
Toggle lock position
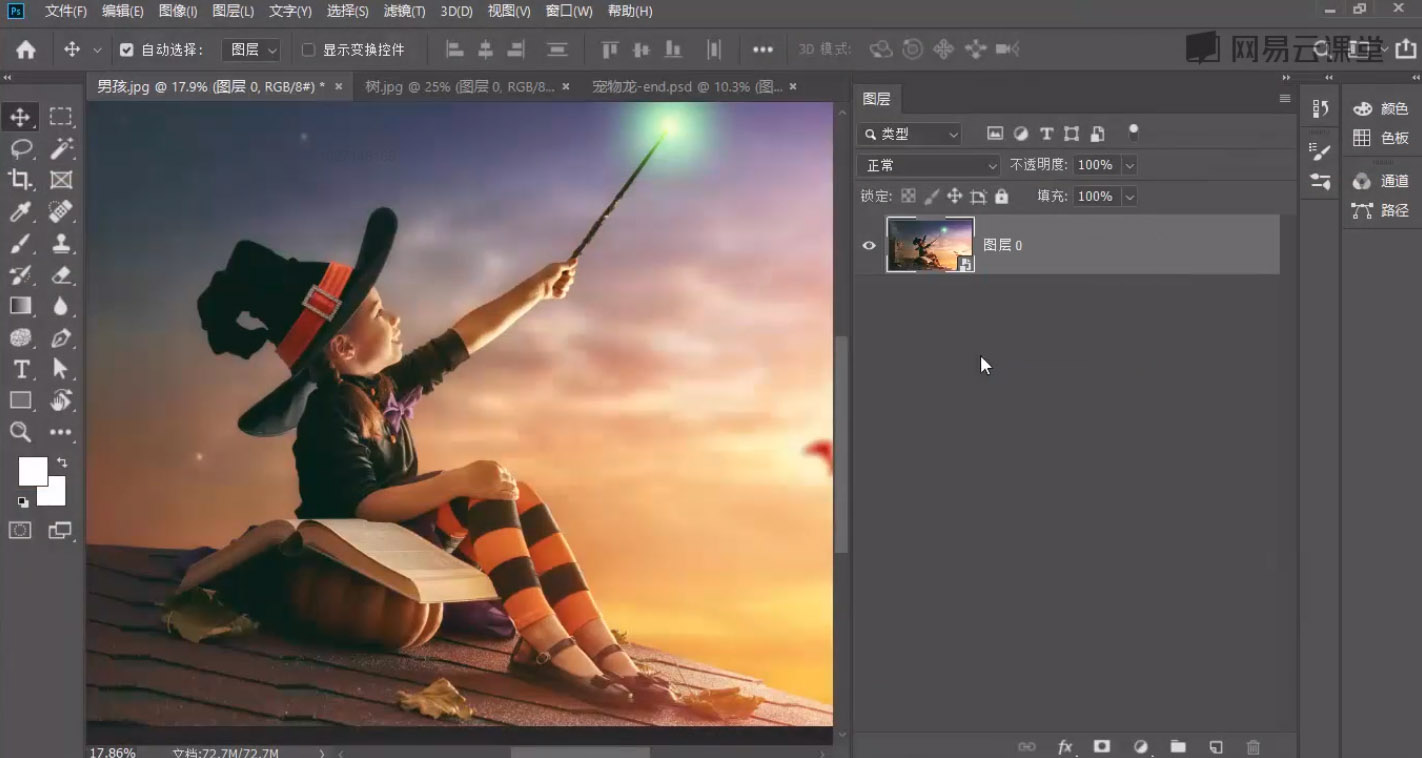point(955,196)
